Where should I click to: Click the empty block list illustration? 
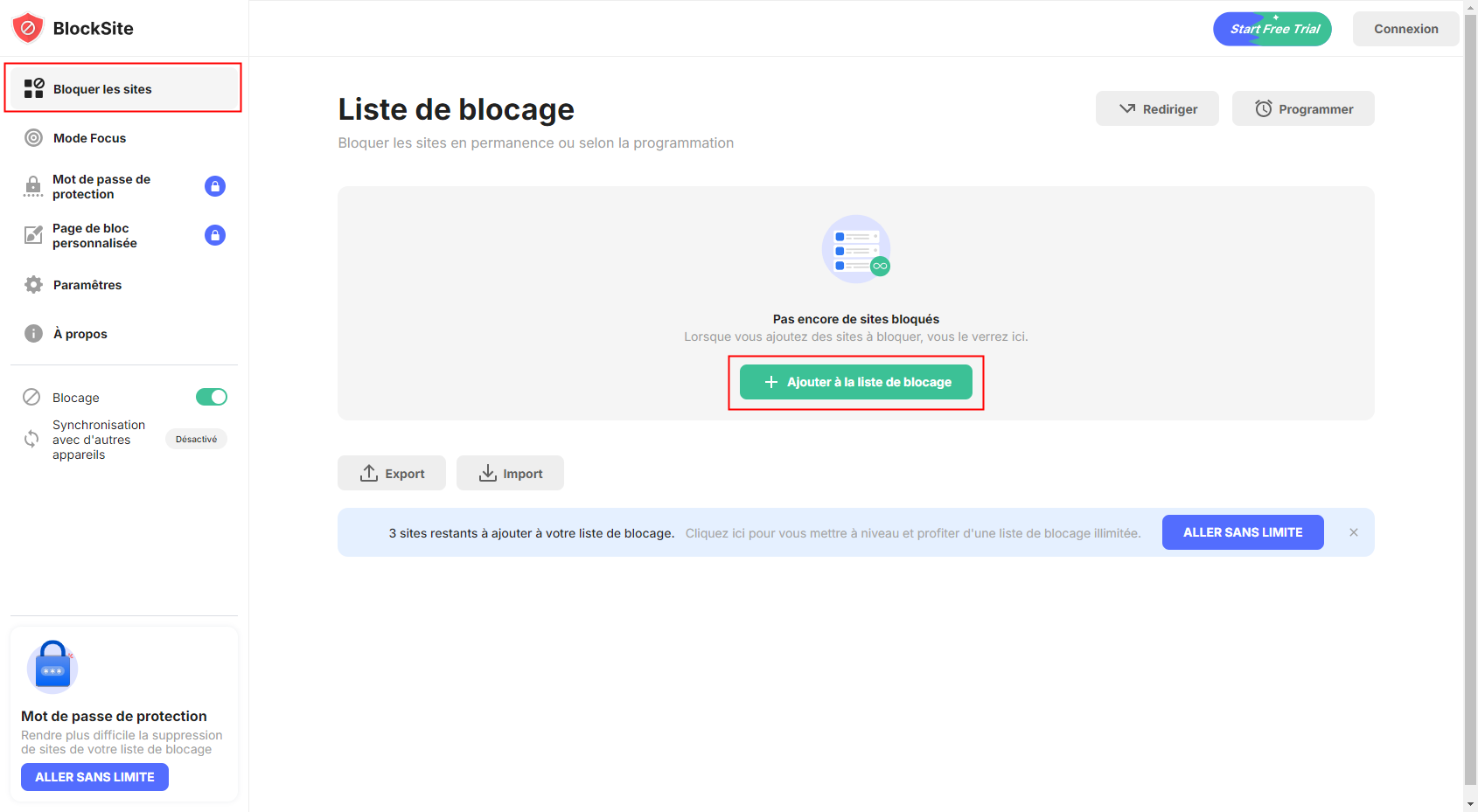point(856,249)
